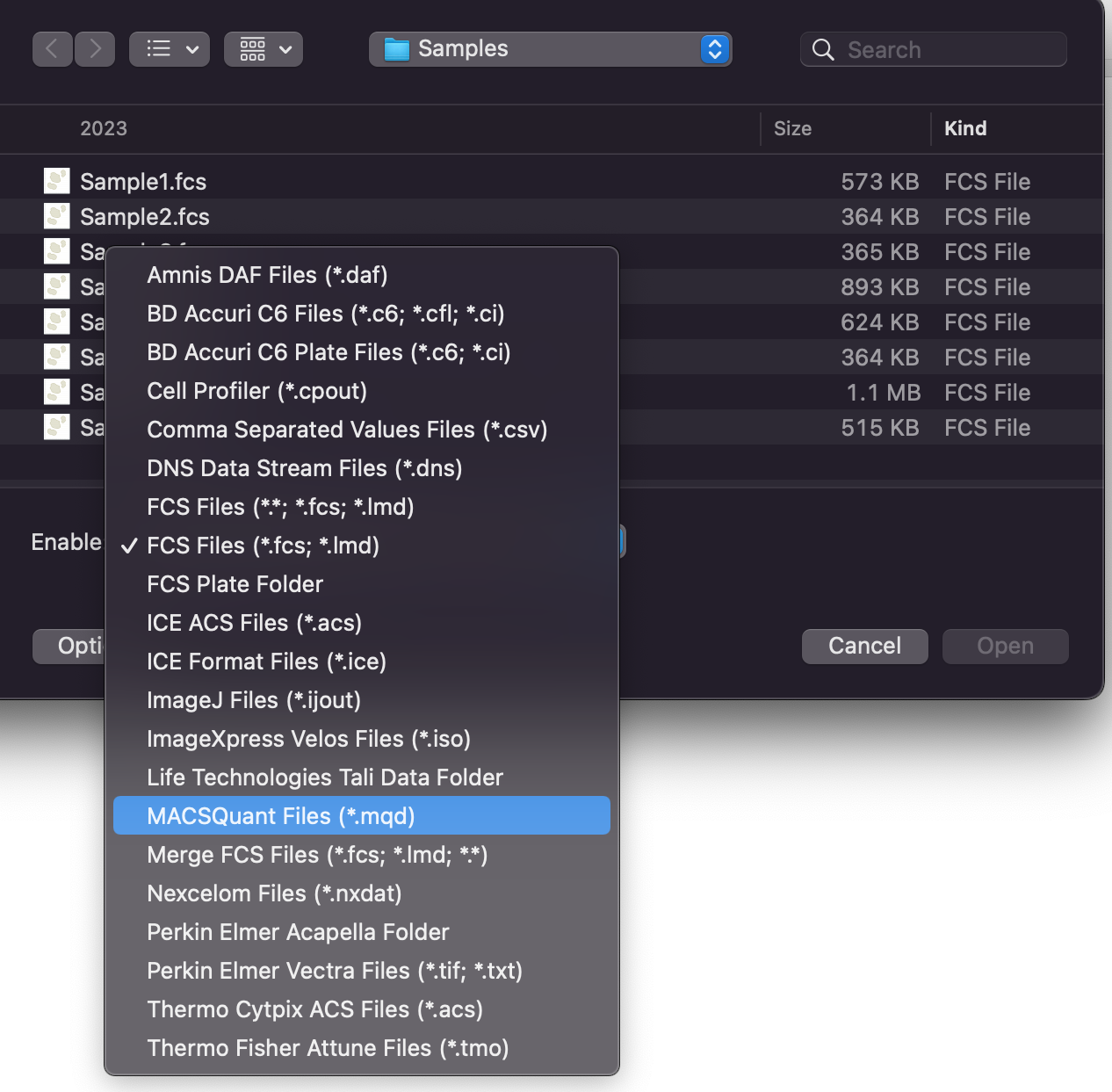Choose MACSQuant Files (*.mqd)
The image size is (1112, 1092).
(362, 816)
